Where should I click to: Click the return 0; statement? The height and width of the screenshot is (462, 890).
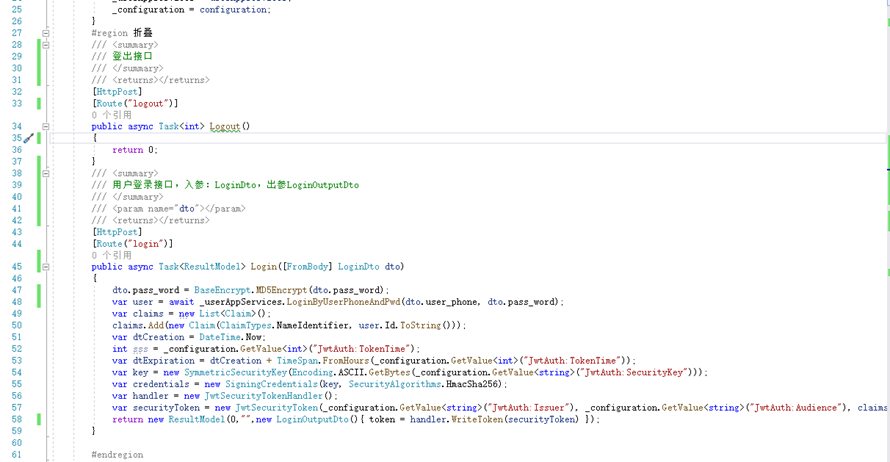pos(135,150)
